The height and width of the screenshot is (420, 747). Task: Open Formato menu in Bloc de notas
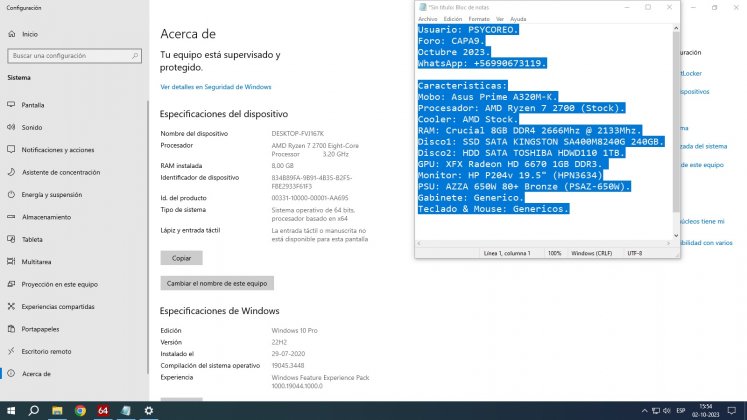tap(479, 19)
